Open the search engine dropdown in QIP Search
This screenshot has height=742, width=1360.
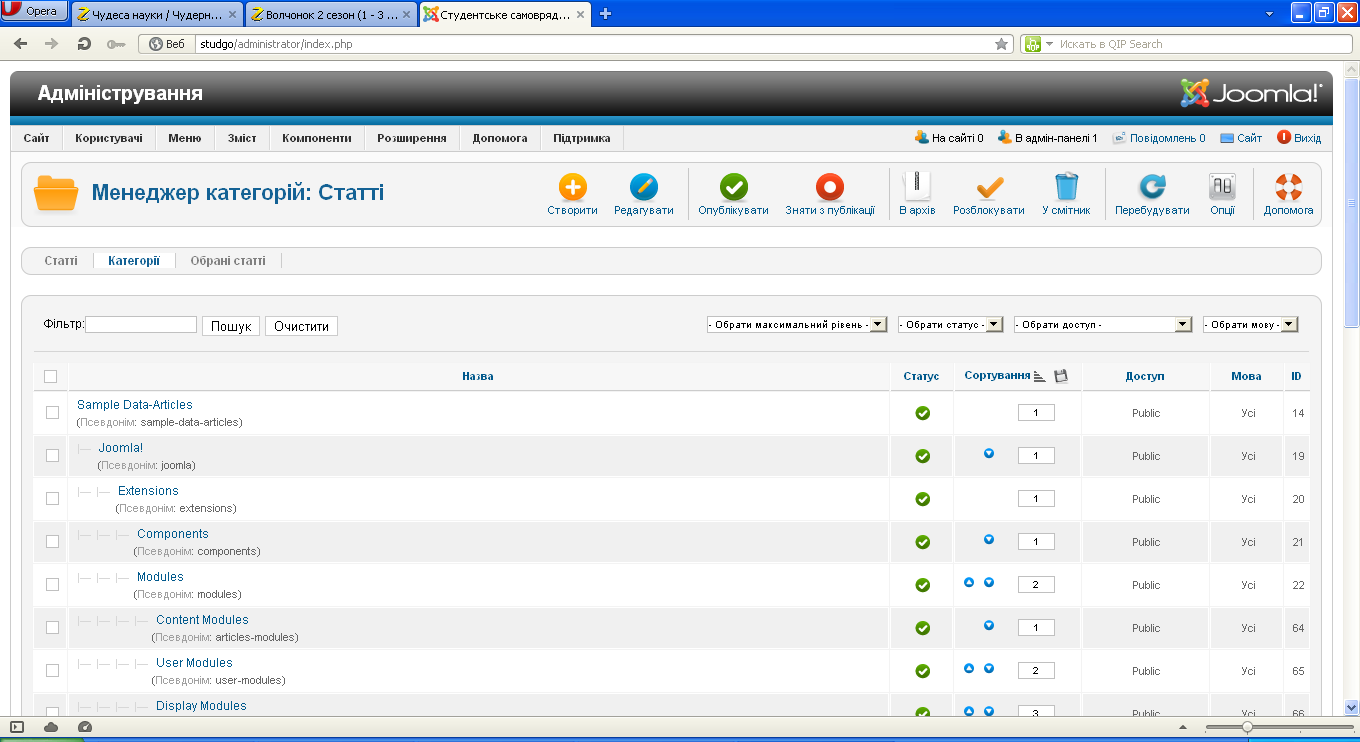(1050, 44)
